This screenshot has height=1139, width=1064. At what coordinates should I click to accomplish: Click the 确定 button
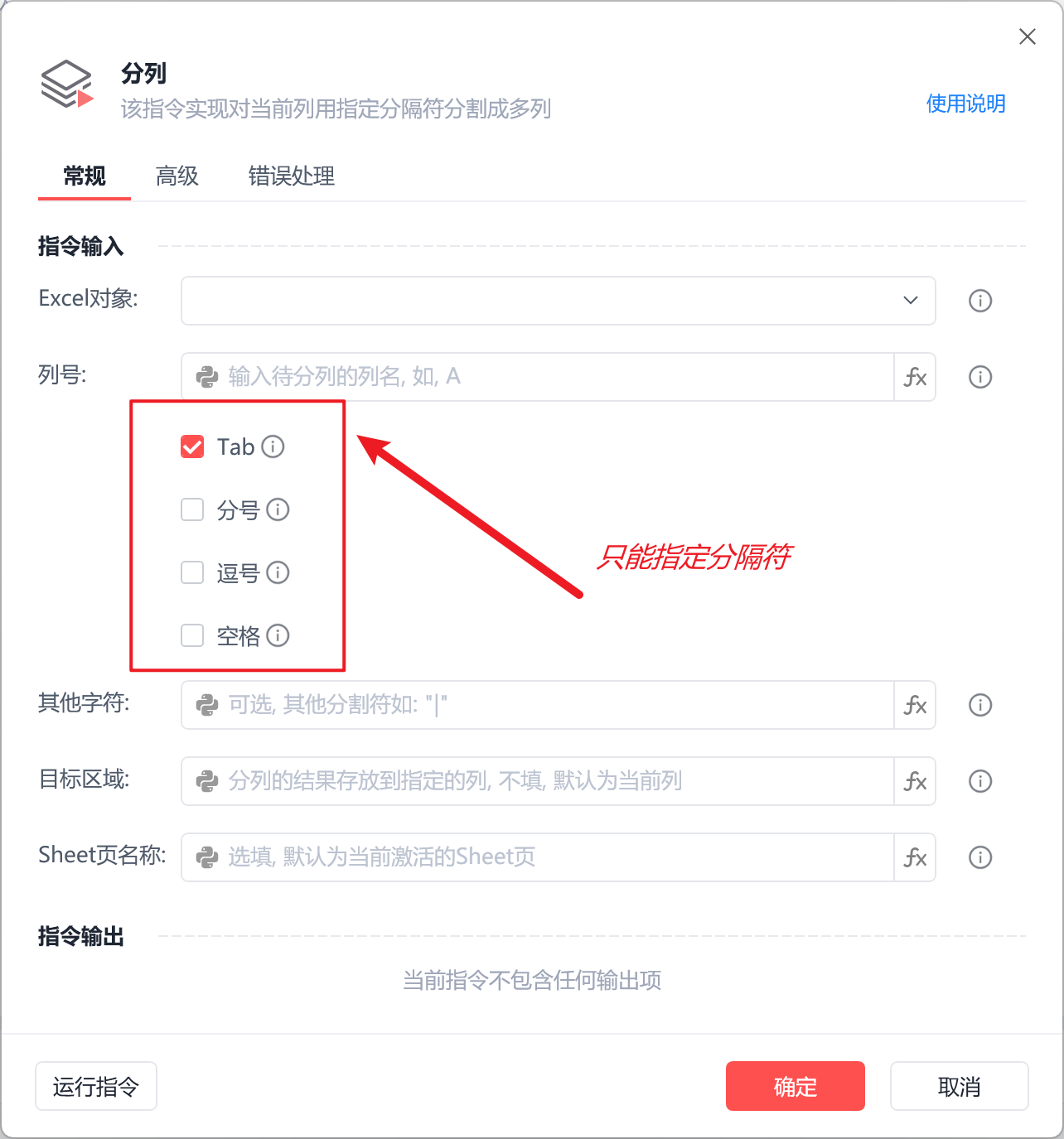click(x=796, y=1086)
